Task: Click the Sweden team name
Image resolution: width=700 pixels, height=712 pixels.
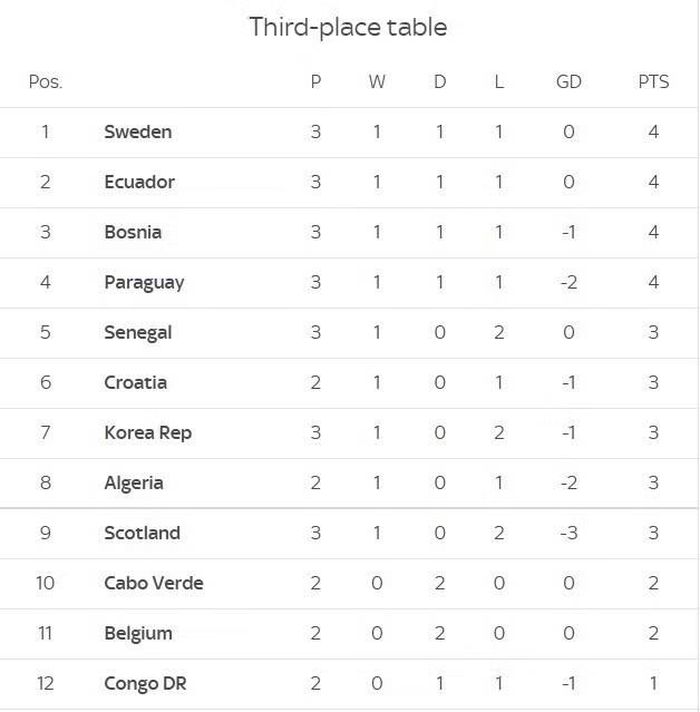Action: (138, 132)
